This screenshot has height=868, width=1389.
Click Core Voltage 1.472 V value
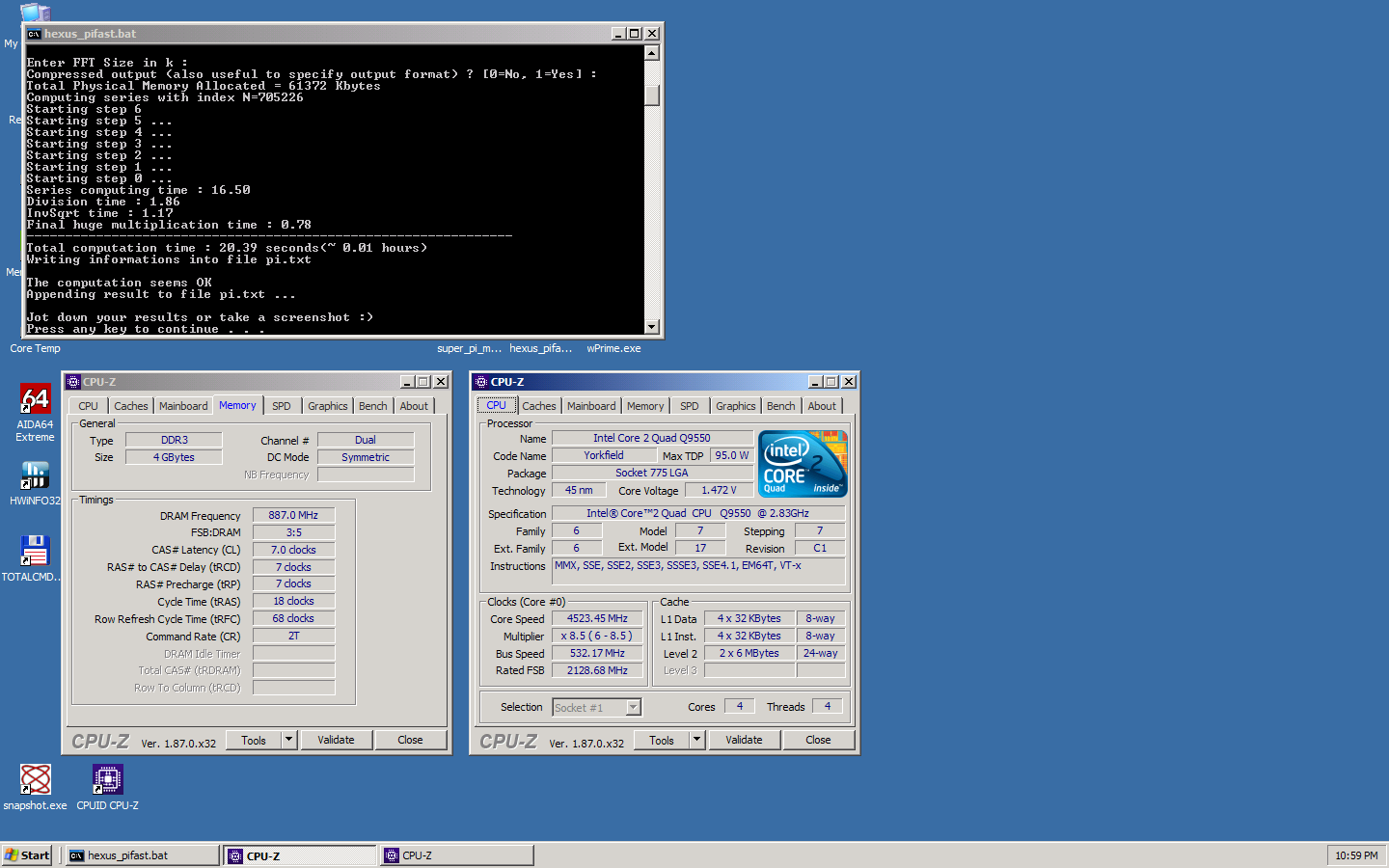[719, 490]
